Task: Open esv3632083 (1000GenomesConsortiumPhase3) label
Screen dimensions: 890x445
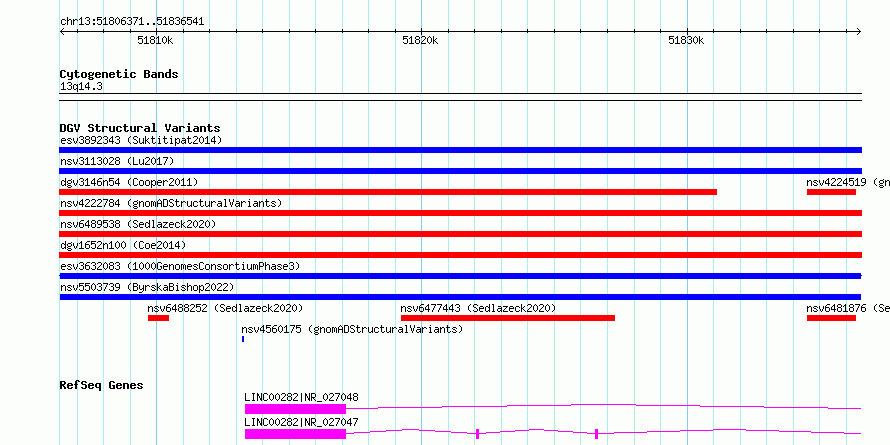Action: pyautogui.click(x=180, y=266)
